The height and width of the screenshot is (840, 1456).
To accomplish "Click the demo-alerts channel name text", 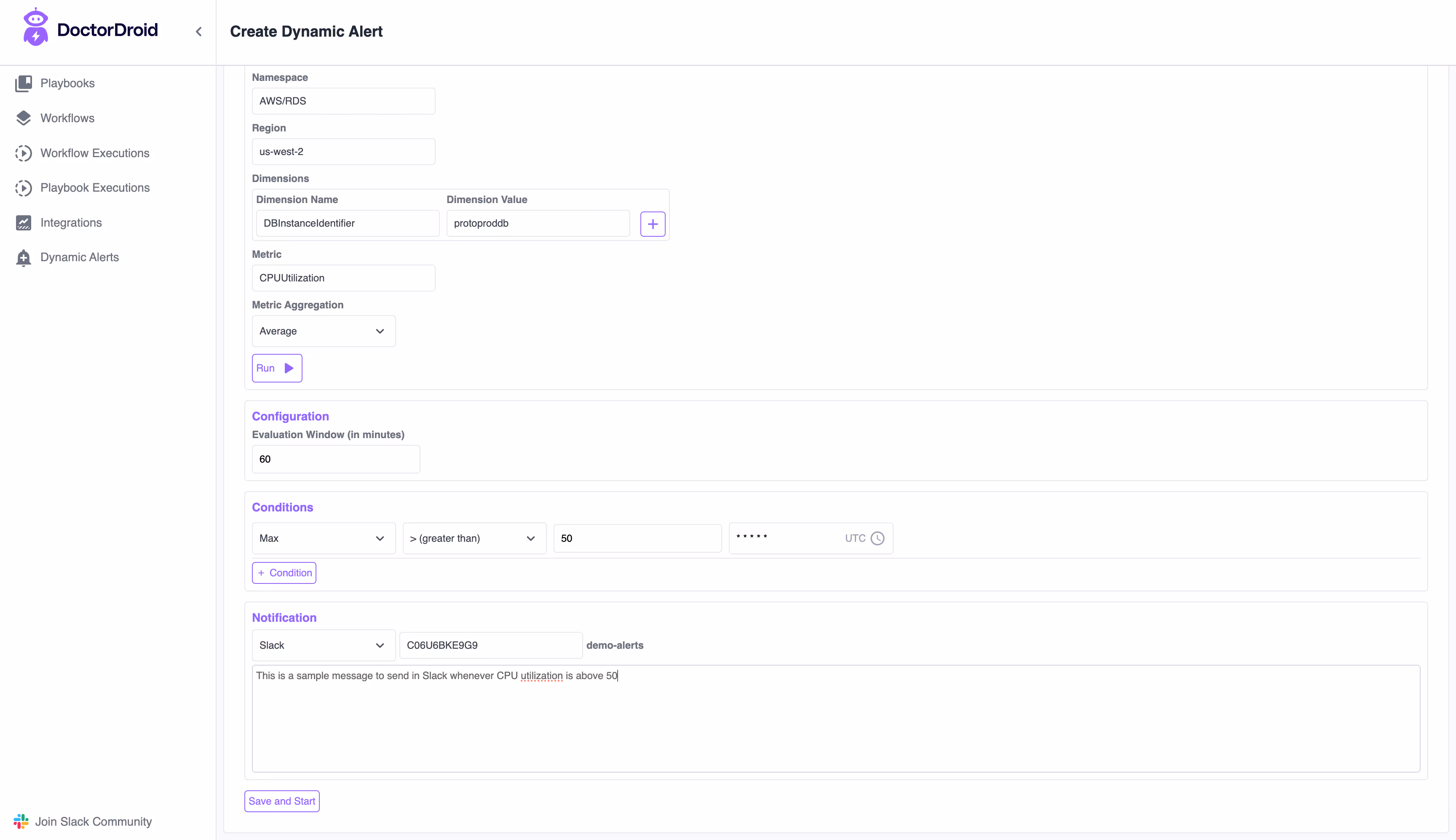I will click(614, 645).
